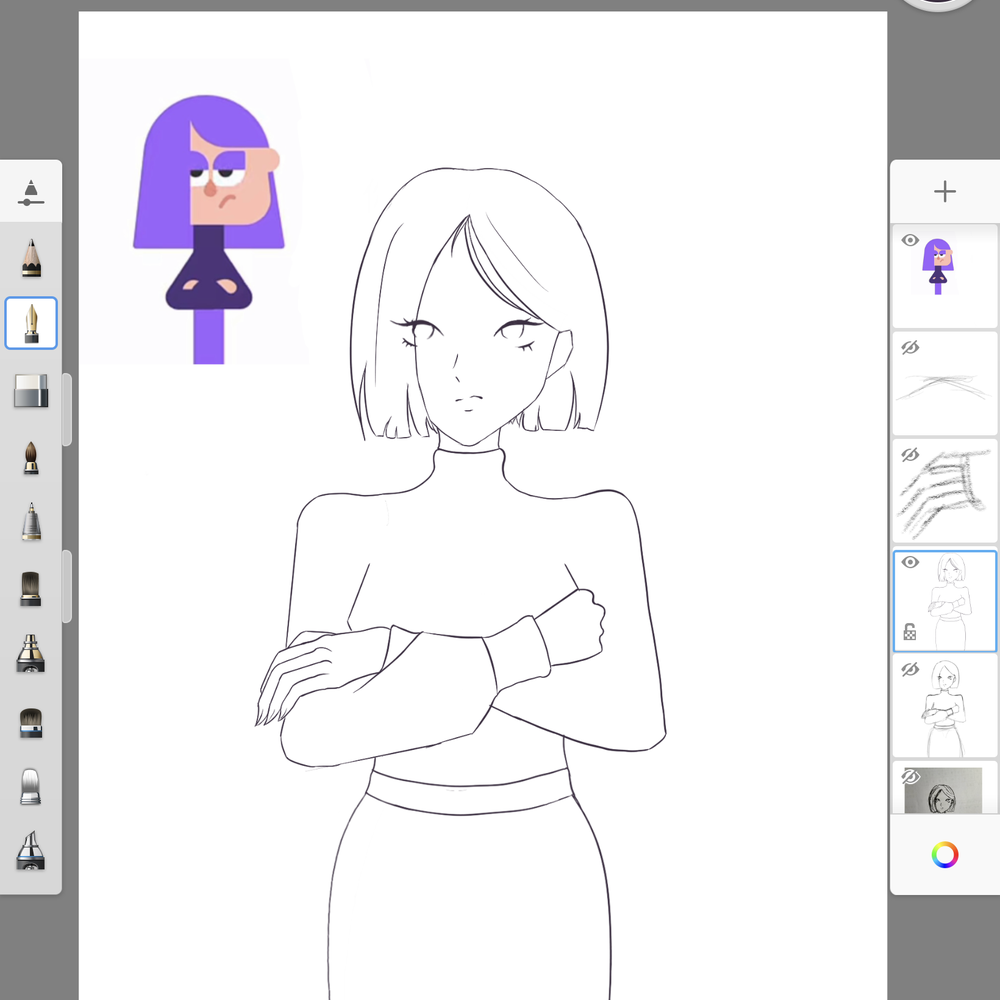Hide the selected line art layer
This screenshot has height=1000, width=1000.
click(x=910, y=562)
